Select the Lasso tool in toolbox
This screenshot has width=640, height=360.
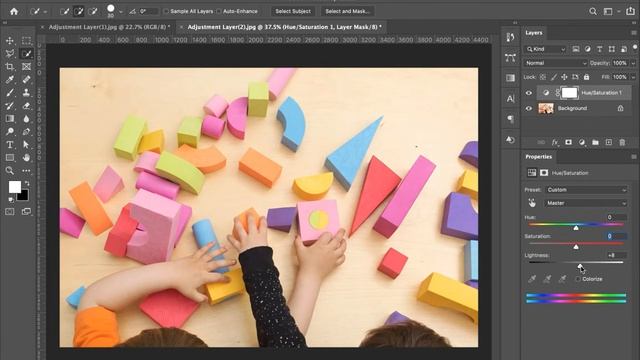coord(10,53)
